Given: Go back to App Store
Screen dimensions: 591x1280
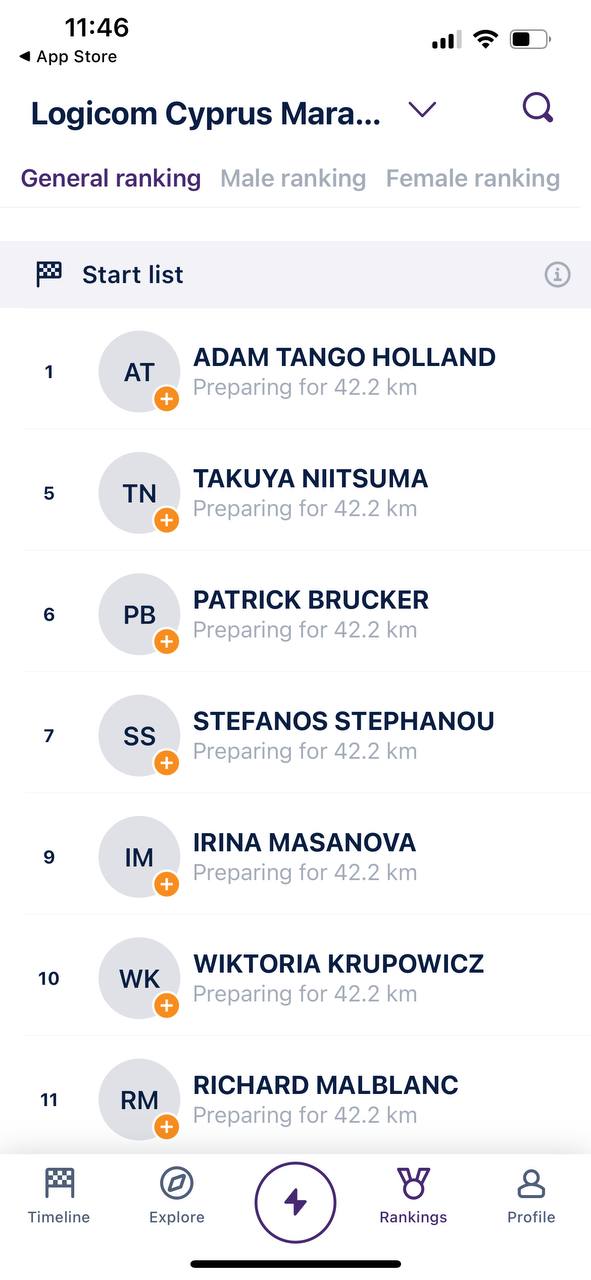Looking at the screenshot, I should (x=68, y=57).
